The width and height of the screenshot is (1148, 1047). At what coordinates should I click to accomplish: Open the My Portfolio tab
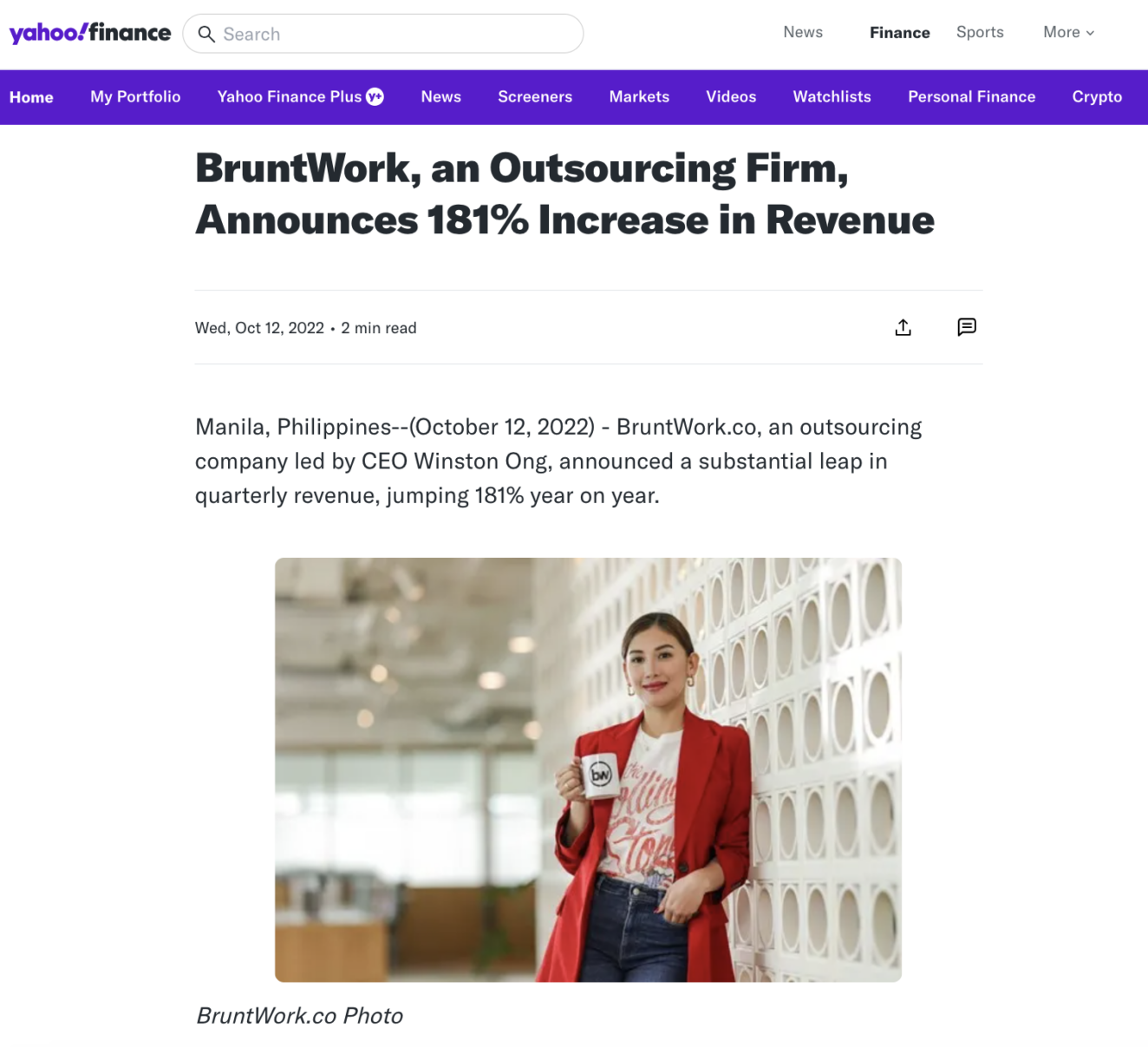(135, 96)
